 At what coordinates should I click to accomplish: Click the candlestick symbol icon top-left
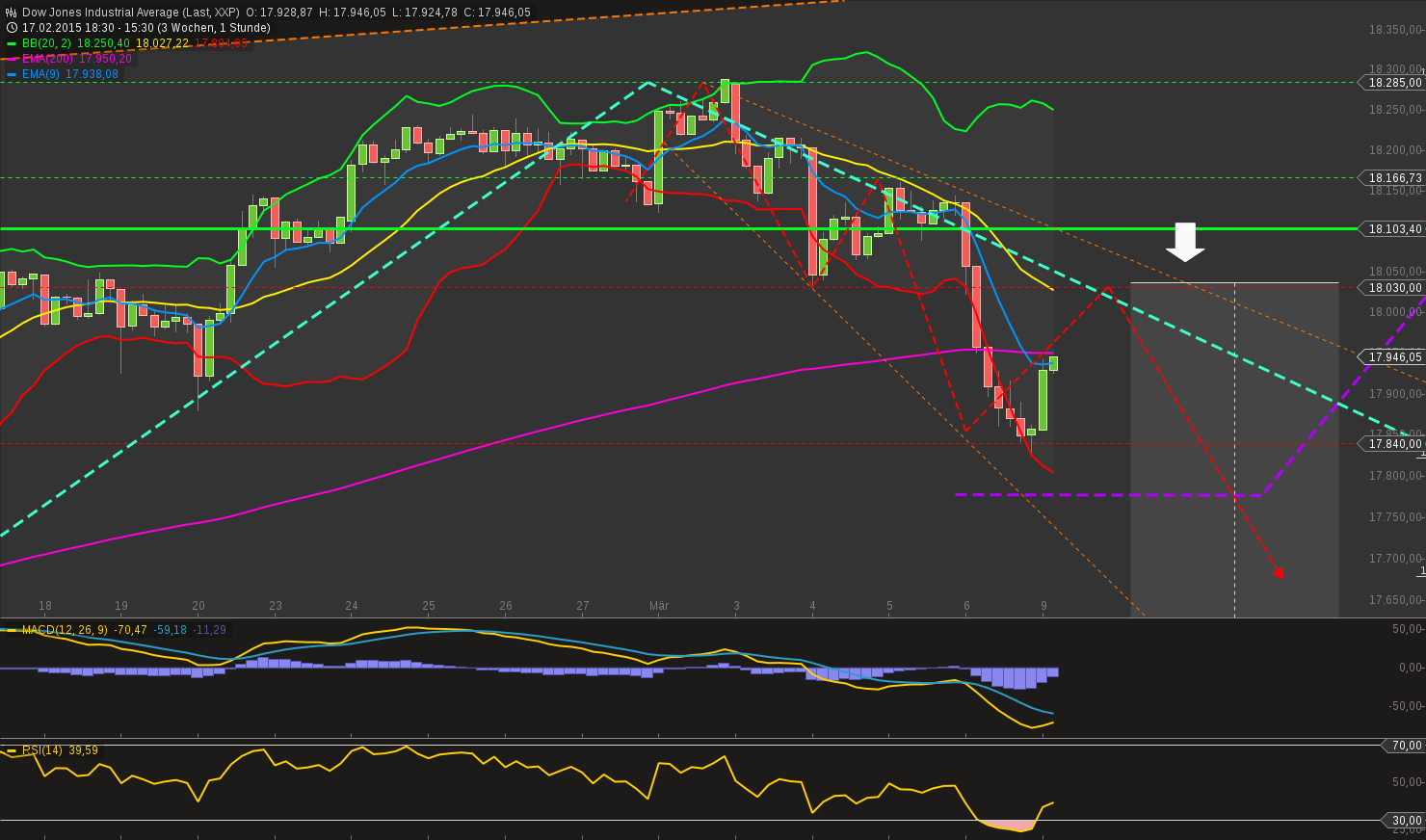click(11, 12)
